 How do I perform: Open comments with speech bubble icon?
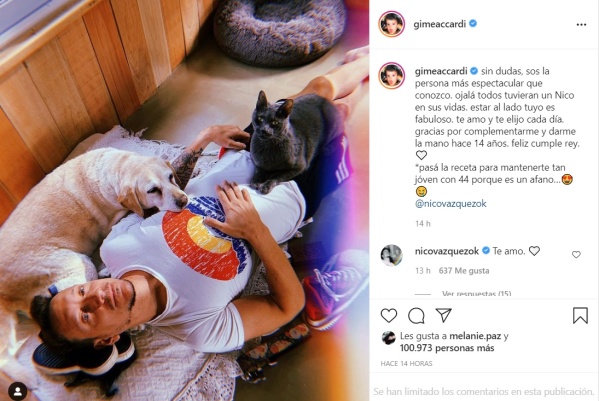[416, 315]
